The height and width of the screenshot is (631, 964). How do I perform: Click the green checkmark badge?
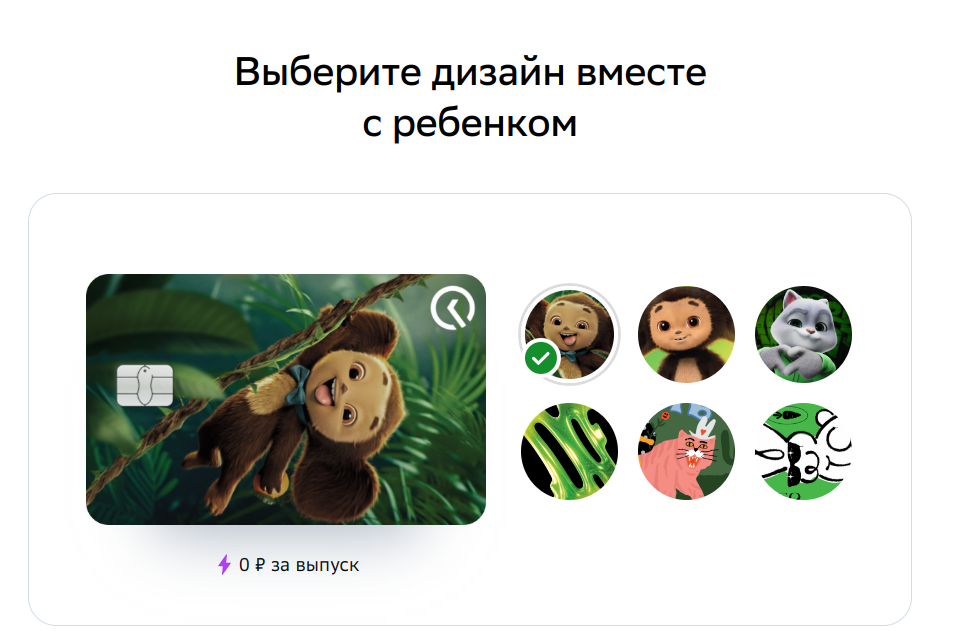(x=541, y=358)
